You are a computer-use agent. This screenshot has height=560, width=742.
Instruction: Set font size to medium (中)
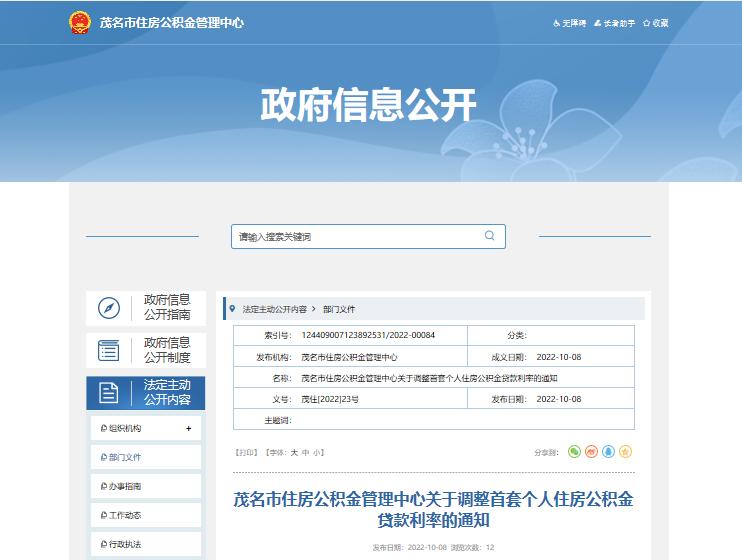306,453
